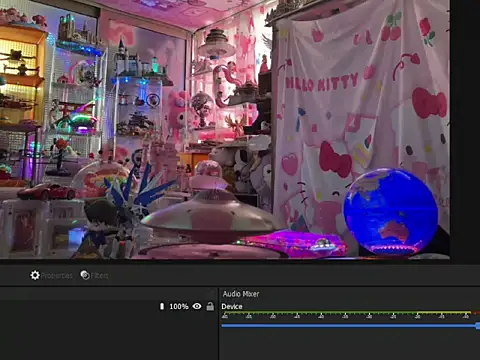Toggle the padlock to lock the source

pos(210,306)
